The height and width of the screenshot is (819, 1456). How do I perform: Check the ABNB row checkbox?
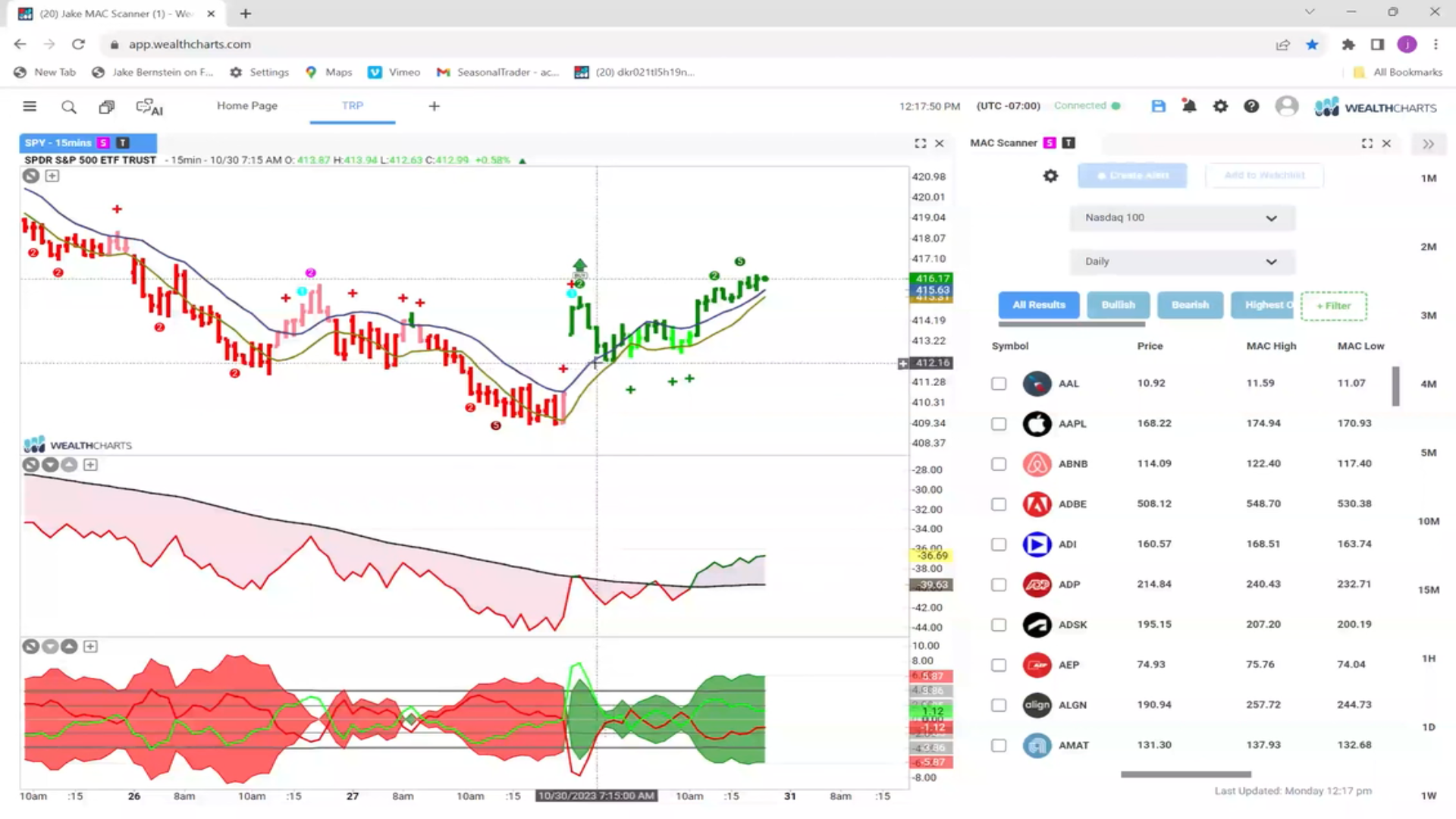coord(999,464)
